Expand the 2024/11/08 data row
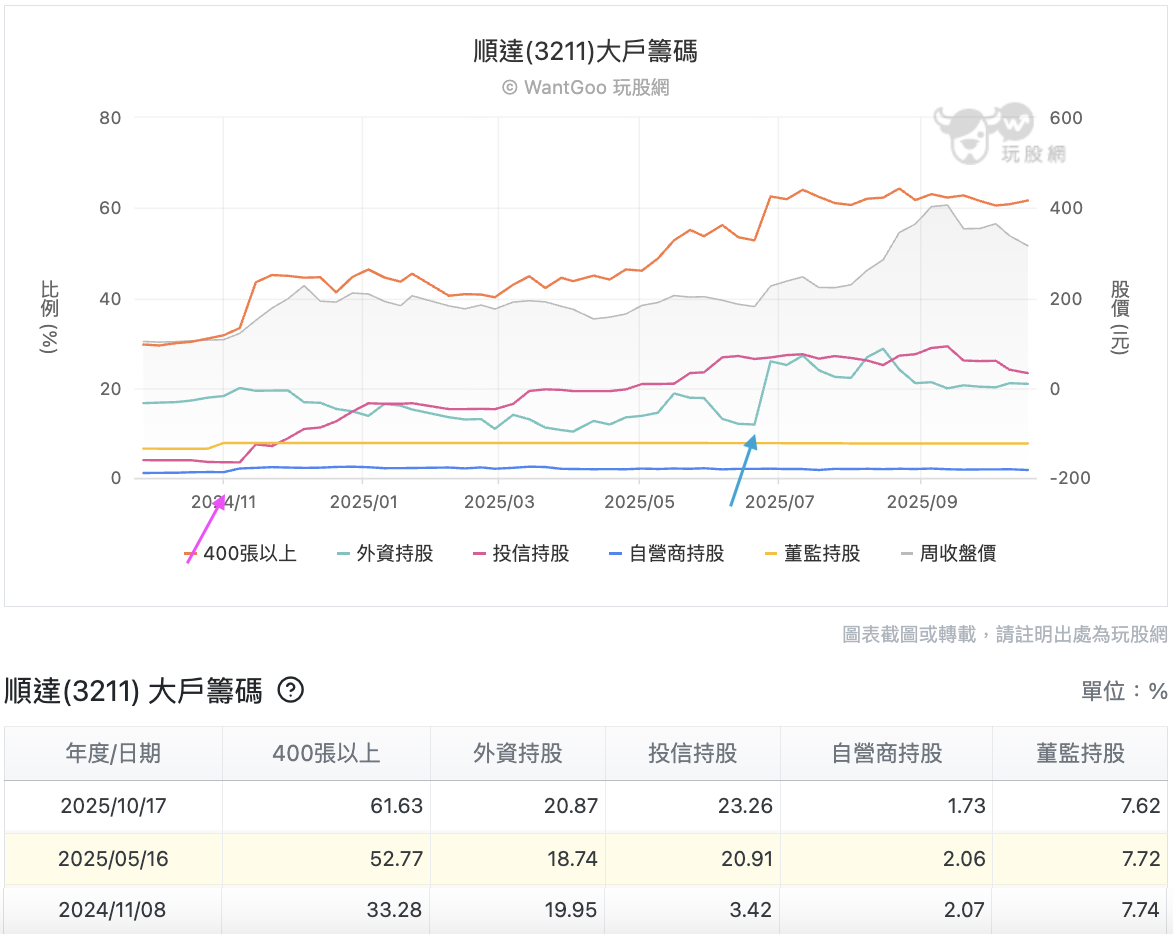 click(x=113, y=911)
